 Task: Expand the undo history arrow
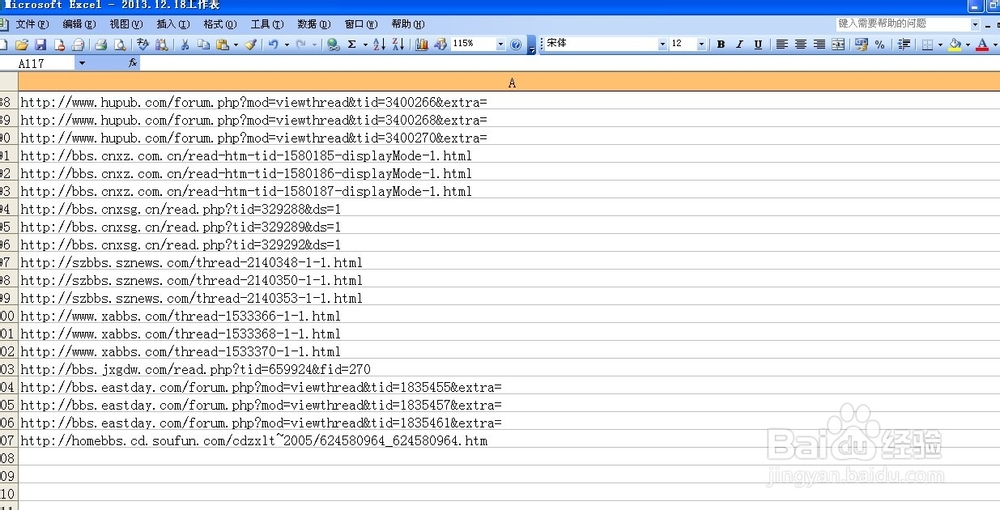point(286,45)
